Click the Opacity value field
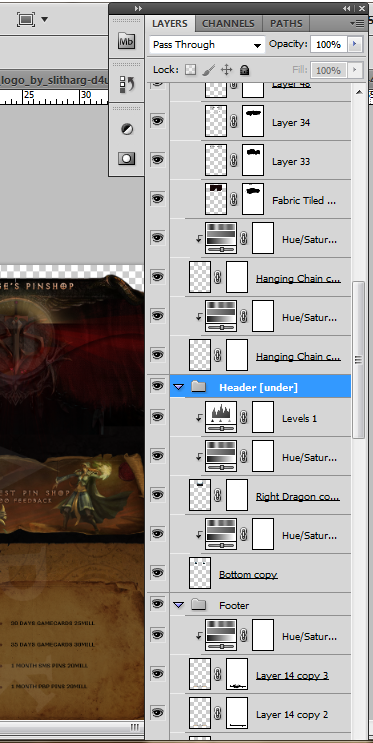The image size is (373, 743). [328, 45]
